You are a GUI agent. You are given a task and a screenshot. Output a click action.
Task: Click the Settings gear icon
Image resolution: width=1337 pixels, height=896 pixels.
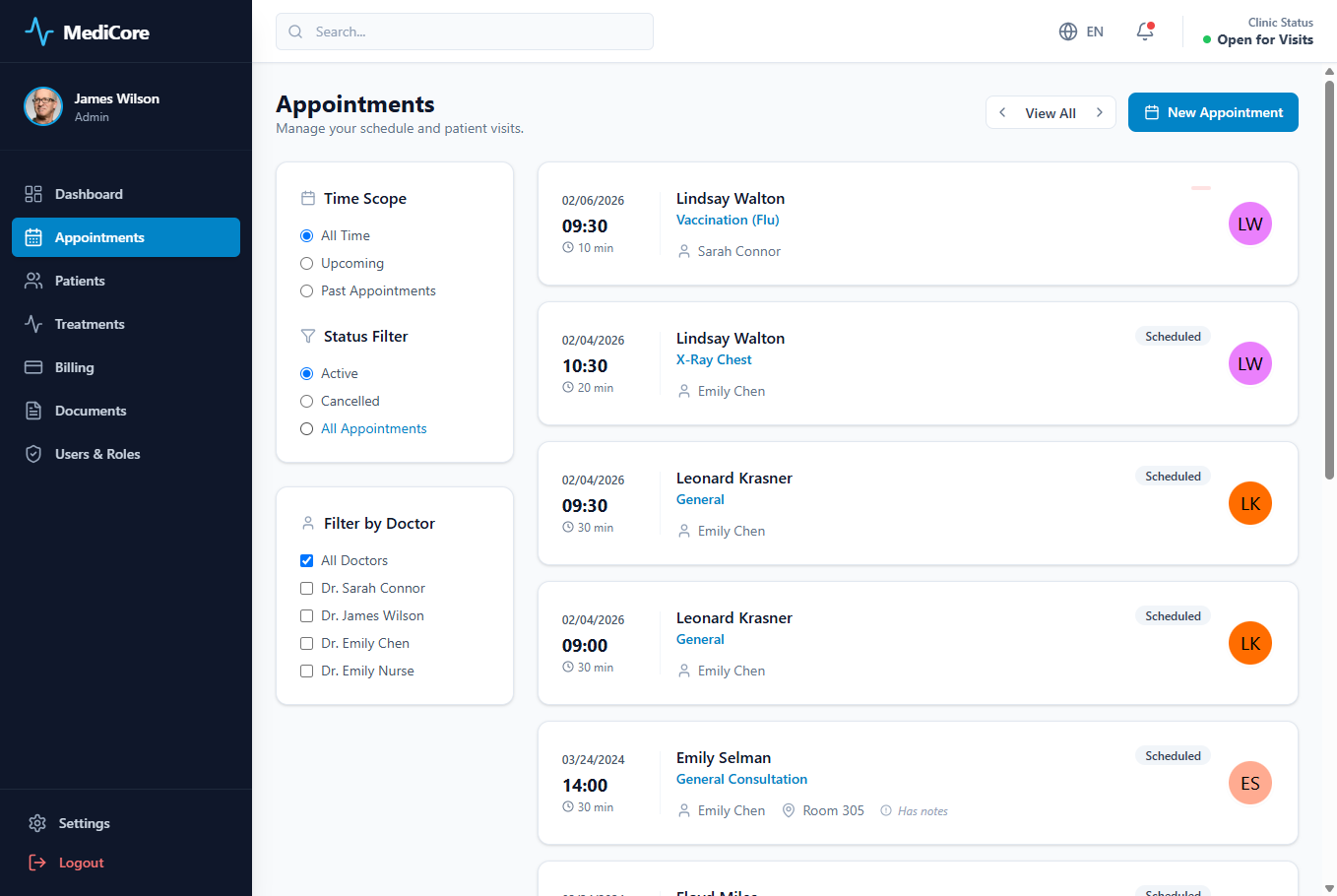point(37,823)
